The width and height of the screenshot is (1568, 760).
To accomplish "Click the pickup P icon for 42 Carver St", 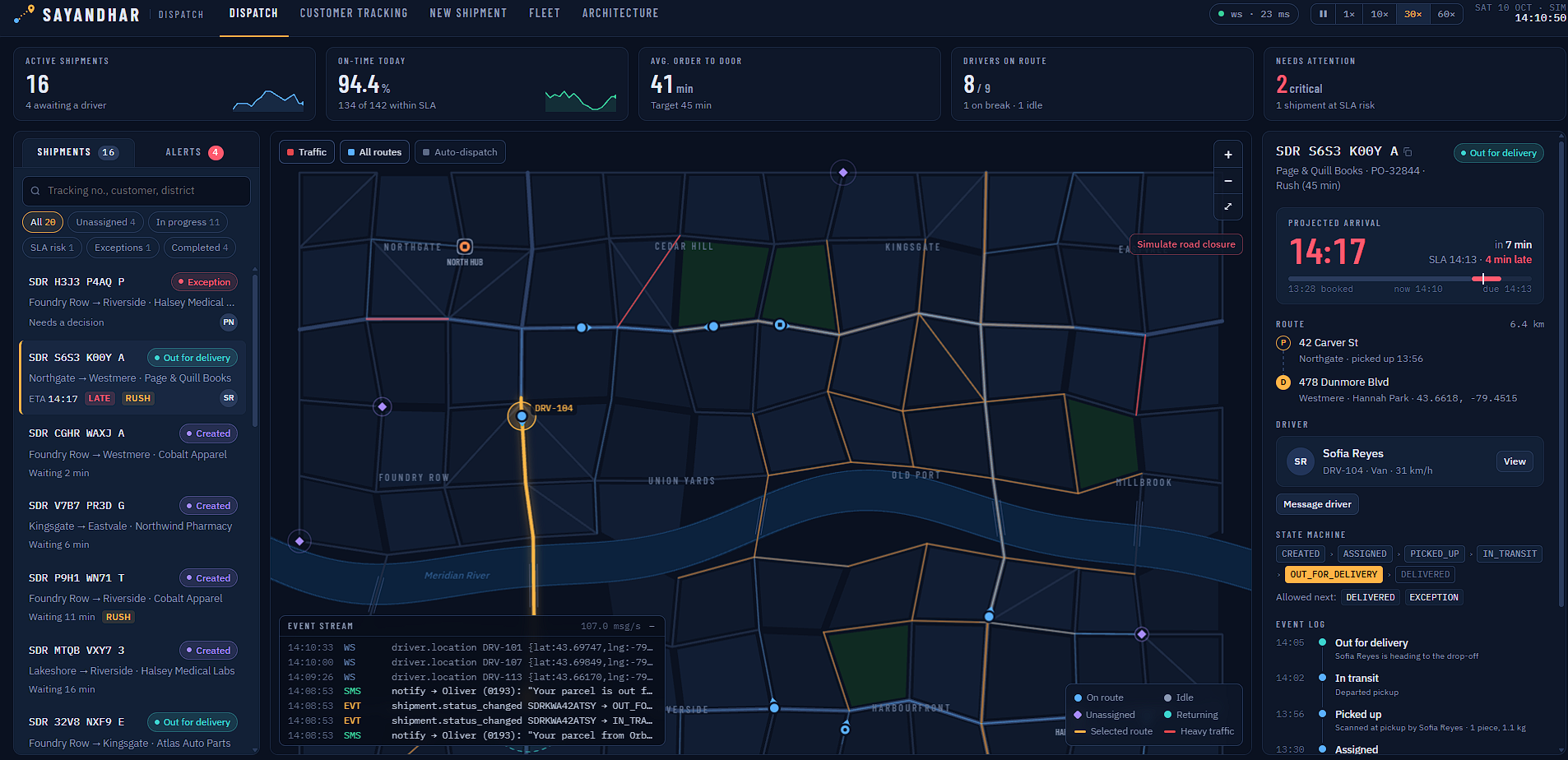I will (x=1283, y=343).
